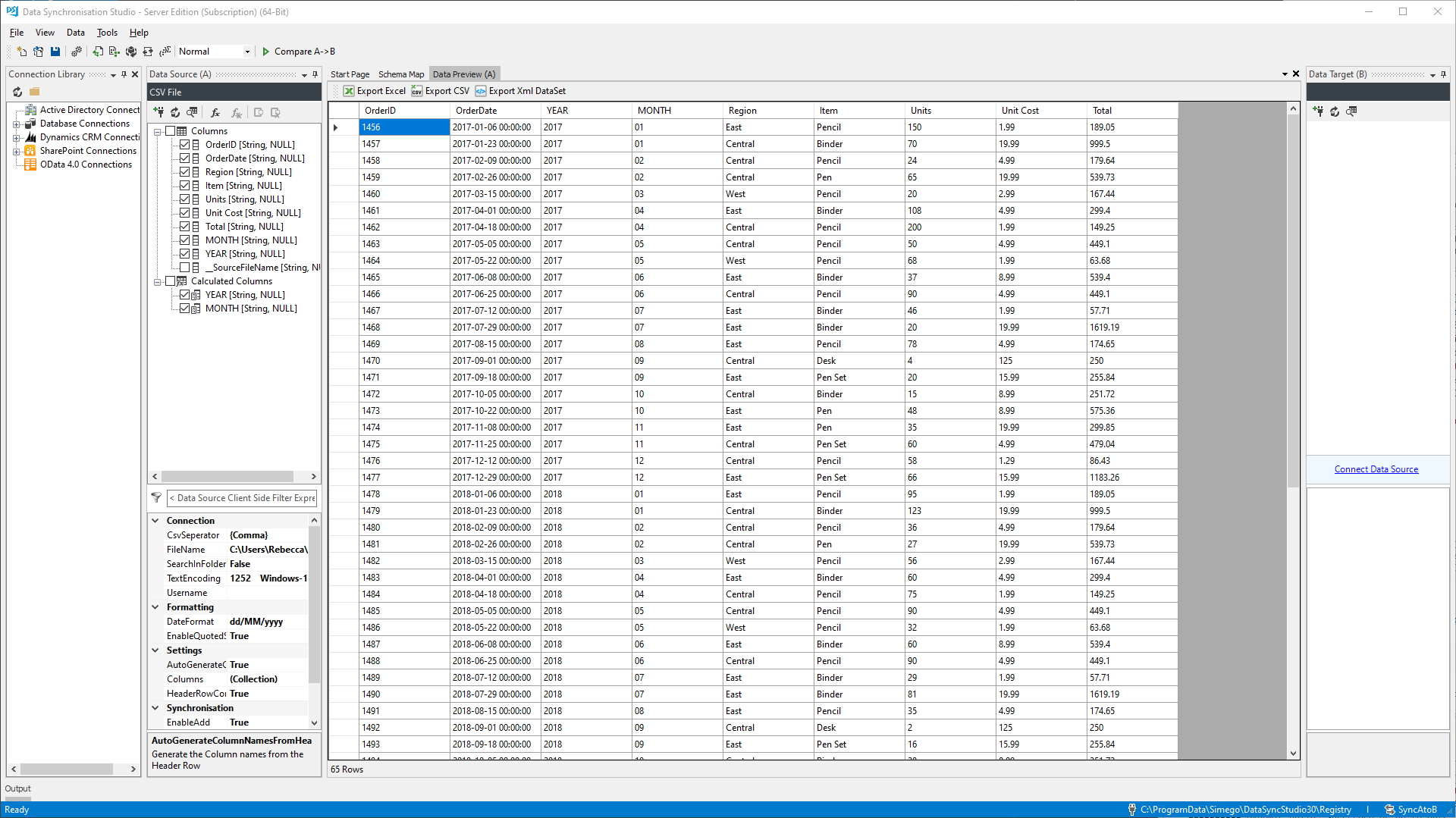Switch to the Schema Map tab
The image size is (1456, 818).
401,74
